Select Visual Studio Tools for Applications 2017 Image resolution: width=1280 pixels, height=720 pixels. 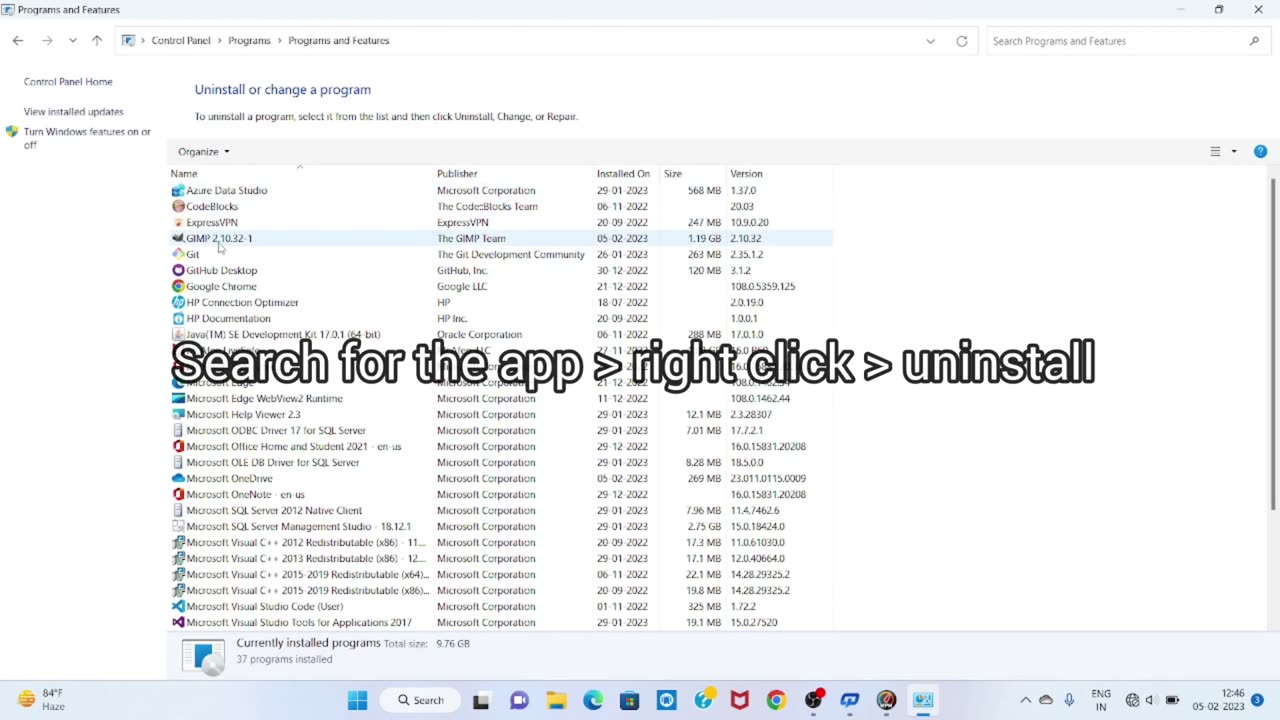[500, 622]
